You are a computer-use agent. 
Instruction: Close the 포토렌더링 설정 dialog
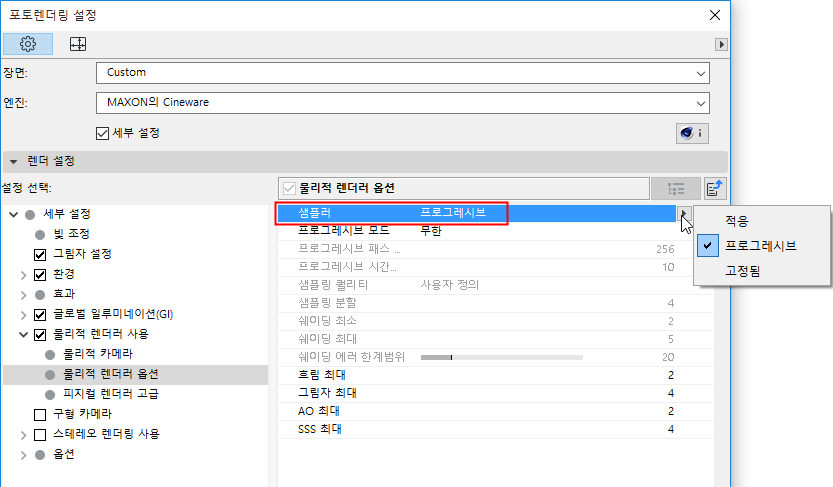click(x=715, y=15)
